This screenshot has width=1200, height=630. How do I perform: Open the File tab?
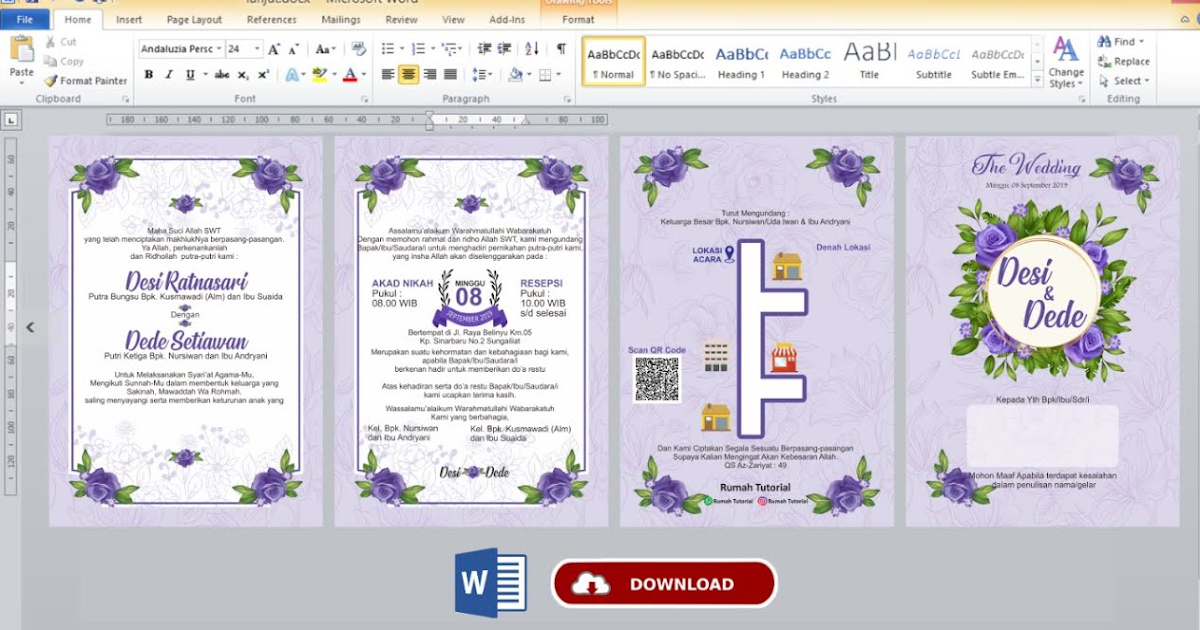pos(25,19)
